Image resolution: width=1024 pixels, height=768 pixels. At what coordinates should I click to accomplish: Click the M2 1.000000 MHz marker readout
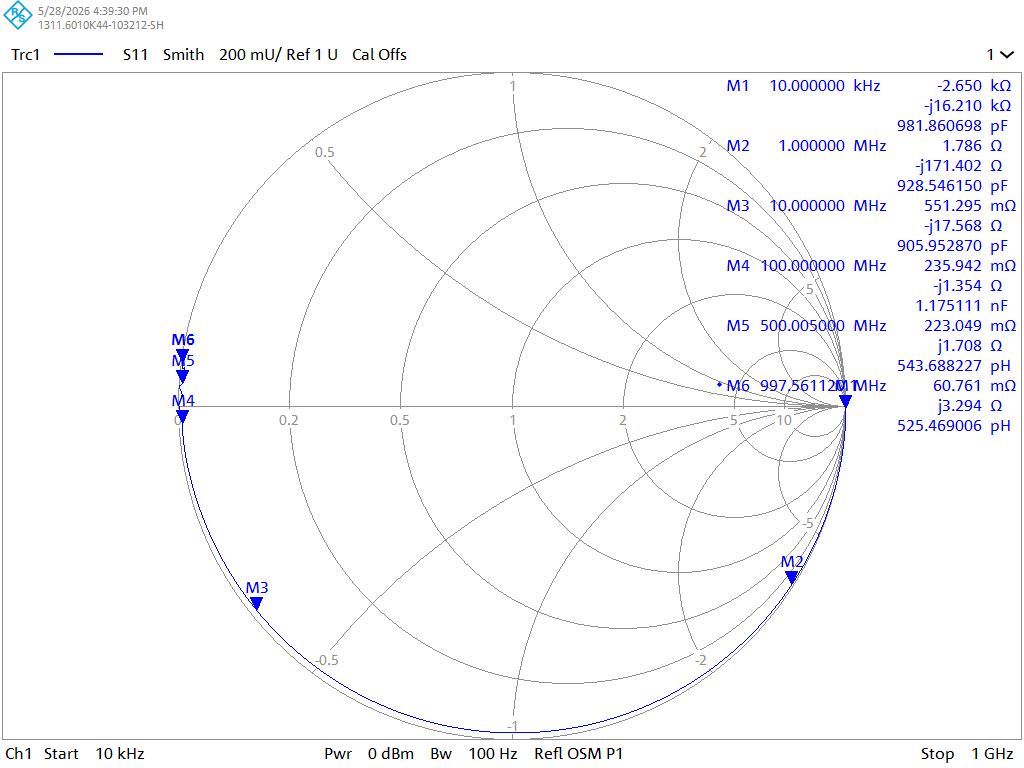tap(807, 146)
